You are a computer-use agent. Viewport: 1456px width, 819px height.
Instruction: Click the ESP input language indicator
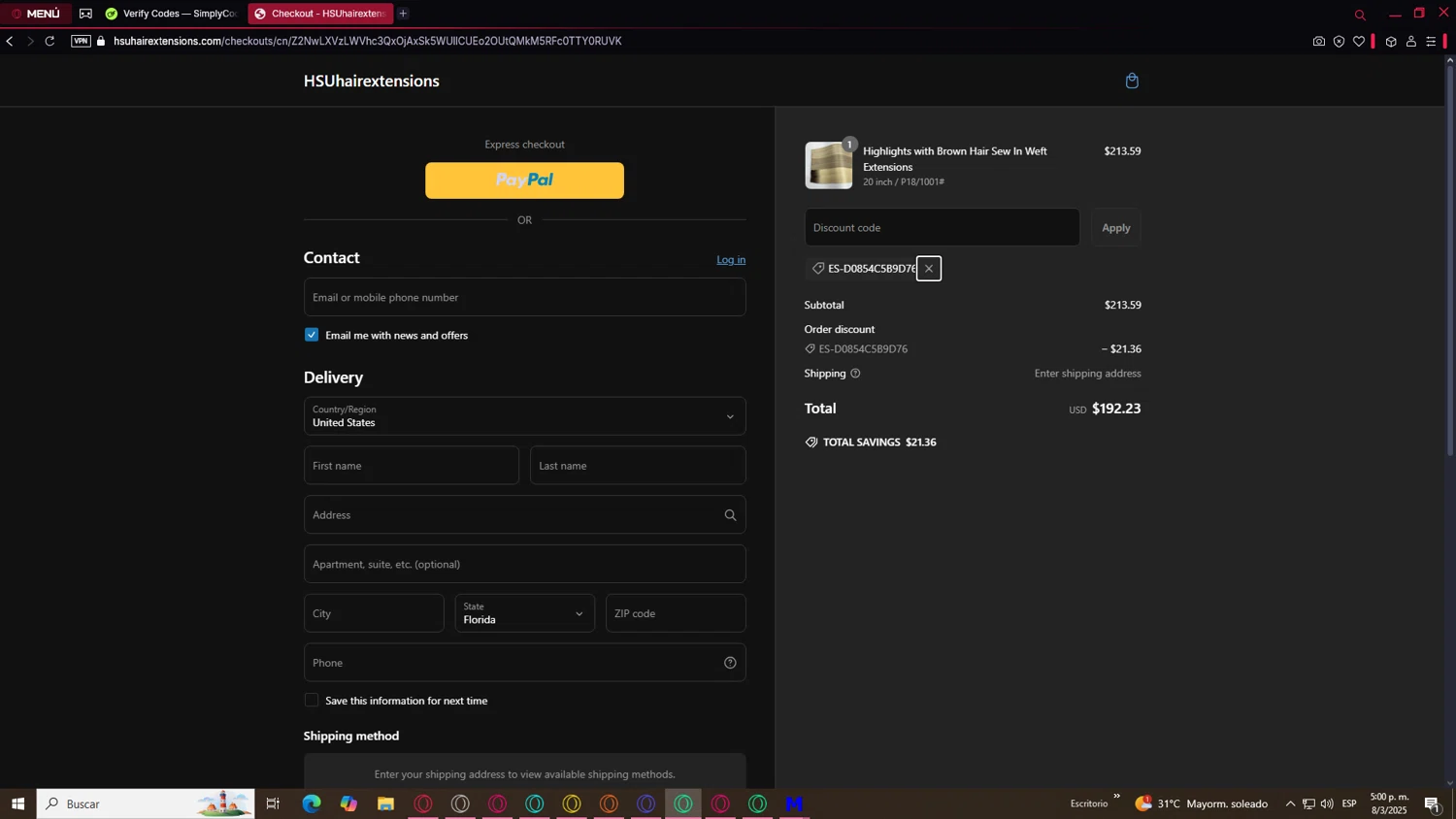click(x=1349, y=803)
